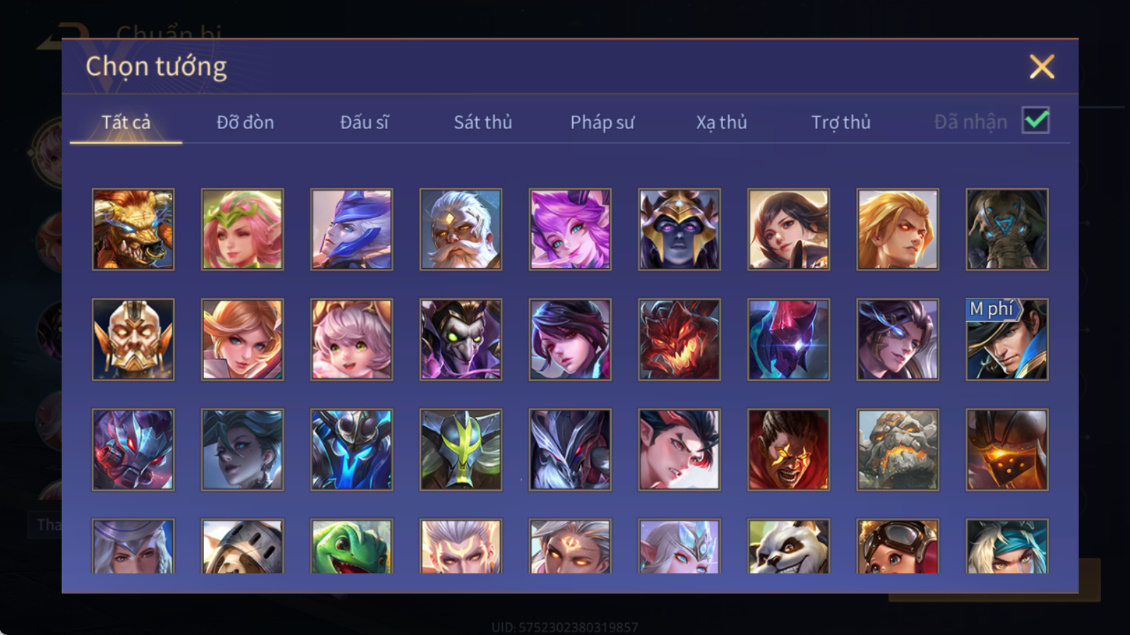Show the Pháp sư heroes tab
This screenshot has height=635, width=1130.
(x=602, y=122)
